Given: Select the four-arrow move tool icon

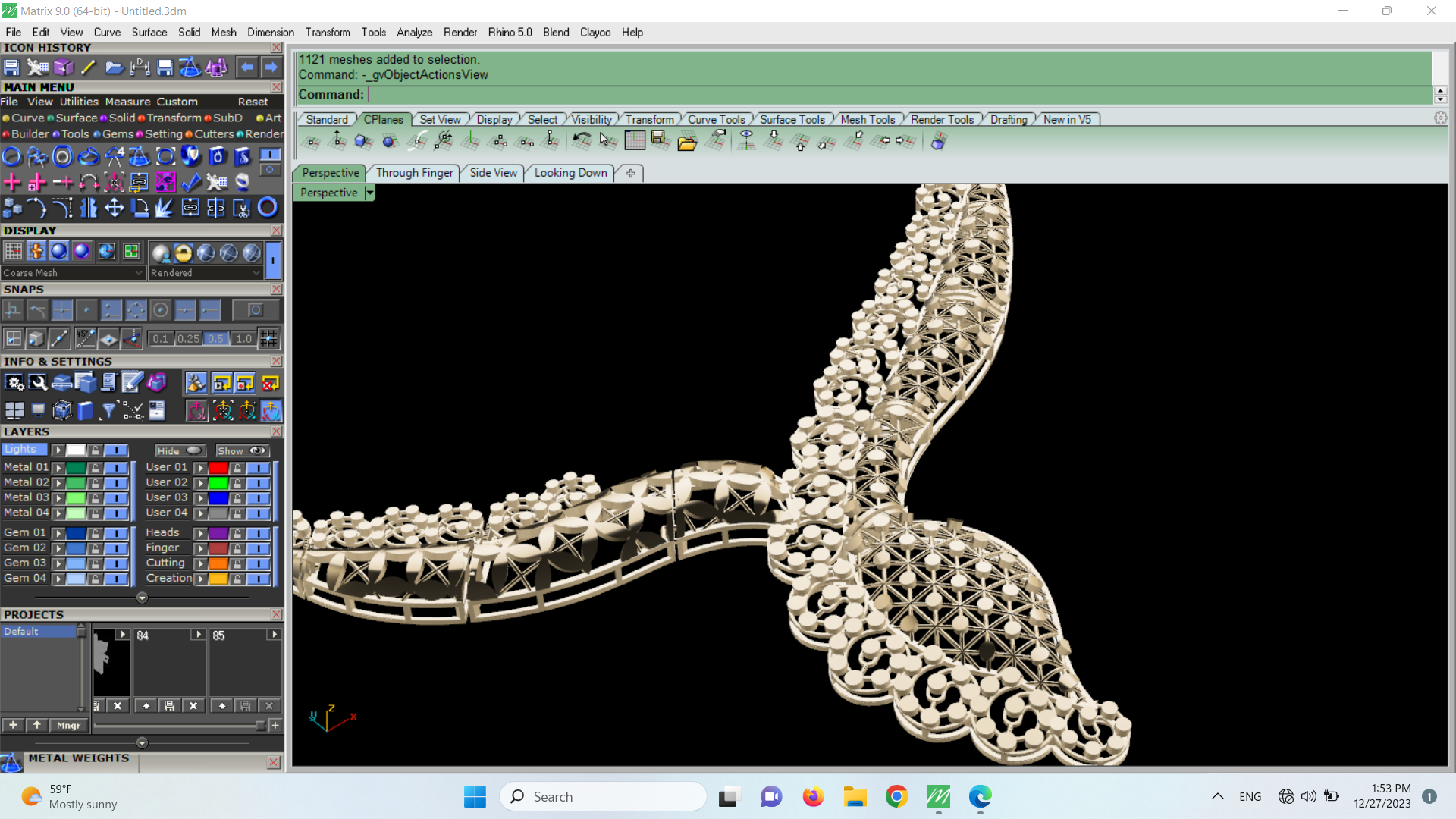Looking at the screenshot, I should [114, 208].
